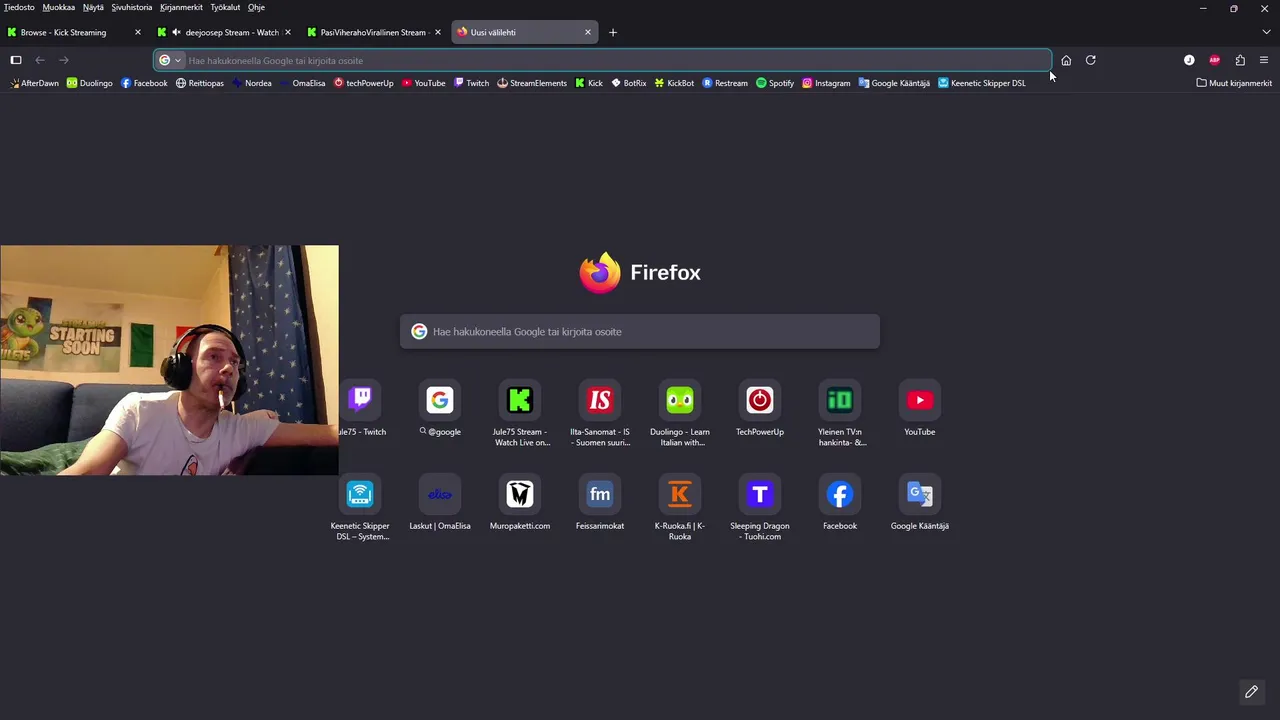
Task: Switch to the PasiViherahoVirallinen Stream tab
Action: [375, 32]
